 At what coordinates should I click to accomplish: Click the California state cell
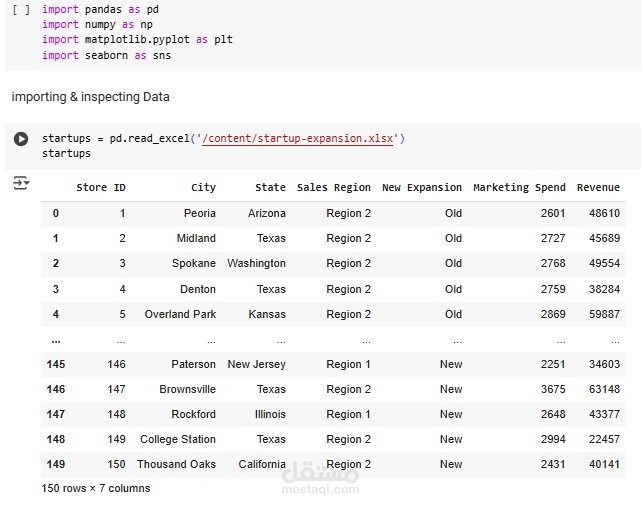pyautogui.click(x=262, y=464)
